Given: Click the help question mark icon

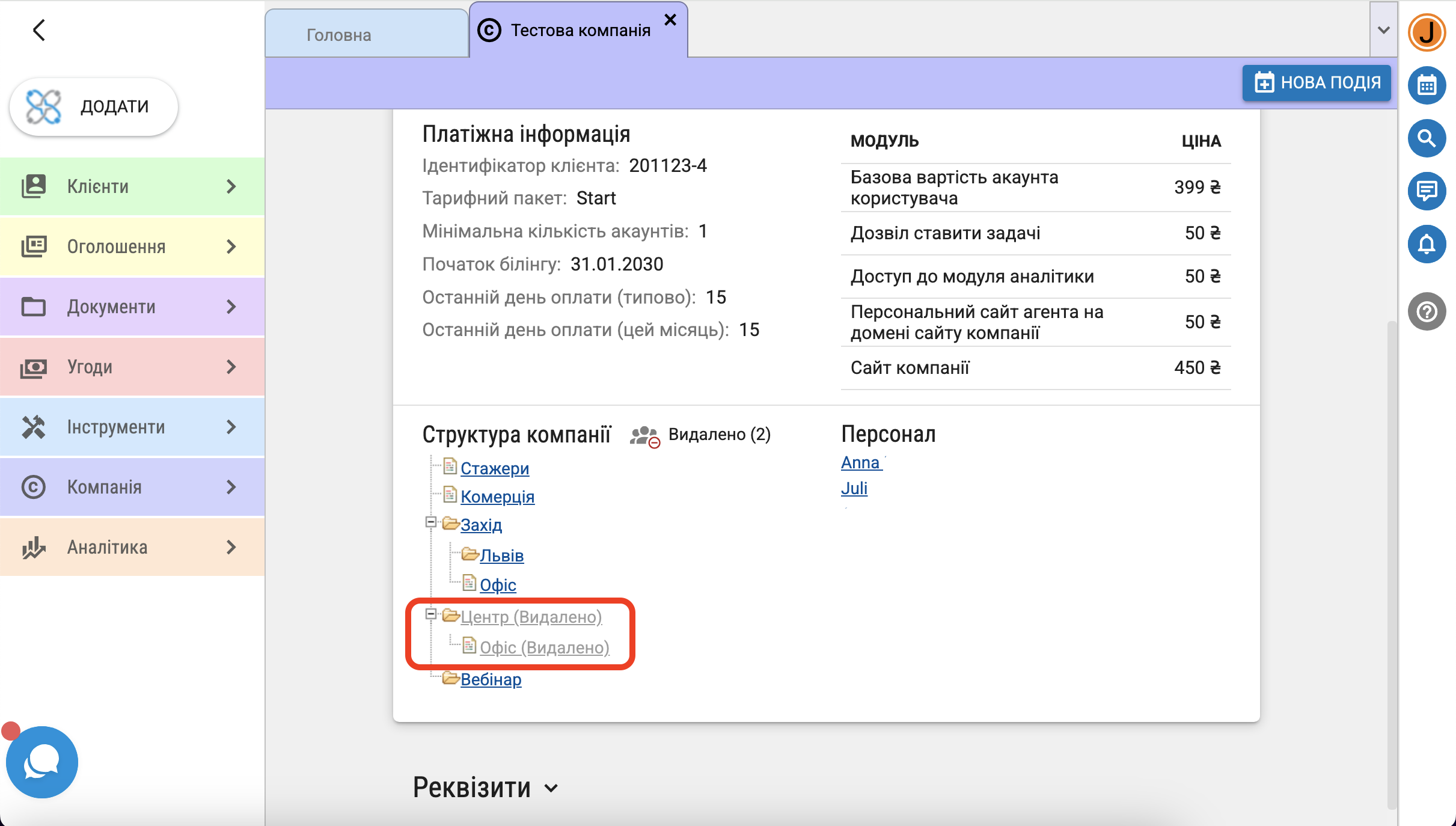Looking at the screenshot, I should (1427, 311).
